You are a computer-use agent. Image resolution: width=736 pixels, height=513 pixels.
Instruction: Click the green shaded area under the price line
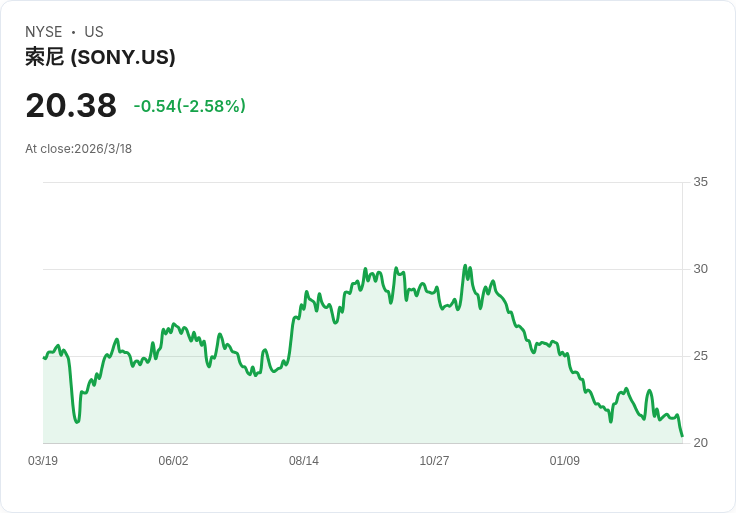400,380
